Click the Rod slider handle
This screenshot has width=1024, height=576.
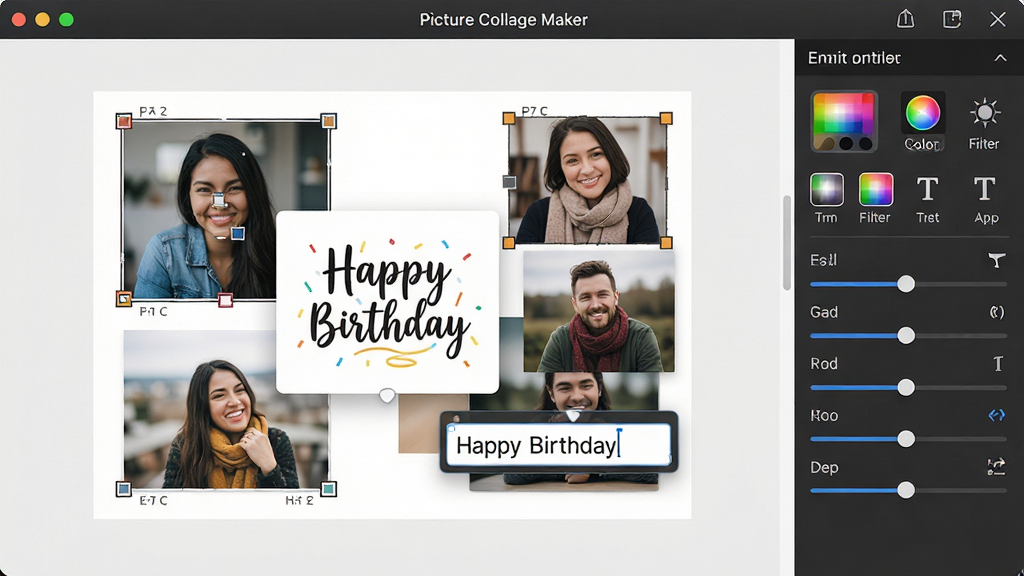[x=906, y=388]
